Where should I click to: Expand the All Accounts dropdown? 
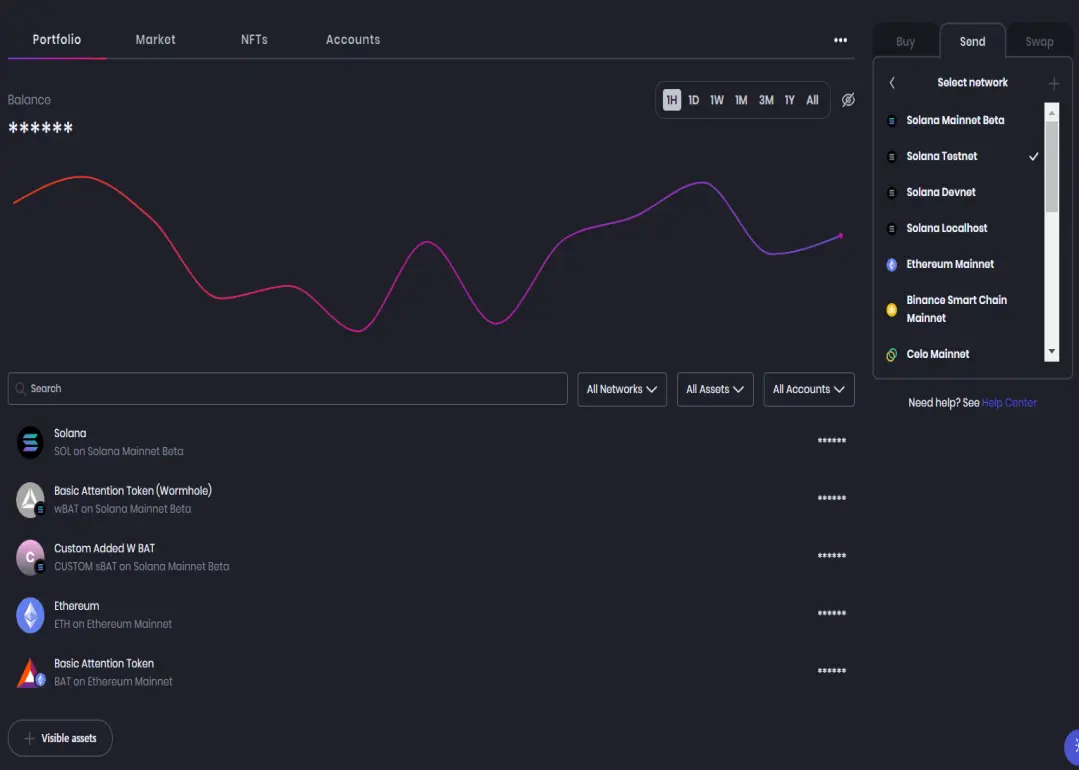[809, 389]
